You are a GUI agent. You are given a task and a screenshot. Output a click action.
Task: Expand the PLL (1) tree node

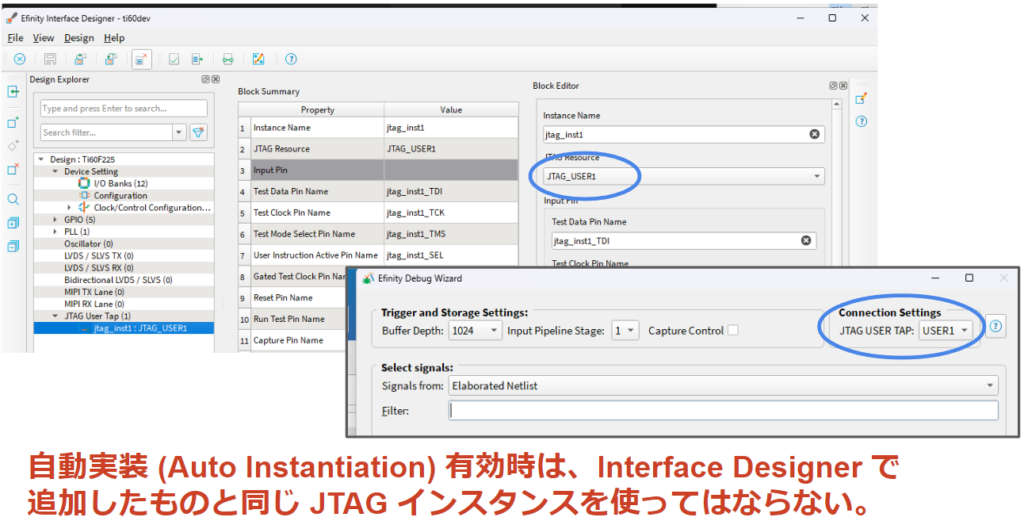click(56, 232)
